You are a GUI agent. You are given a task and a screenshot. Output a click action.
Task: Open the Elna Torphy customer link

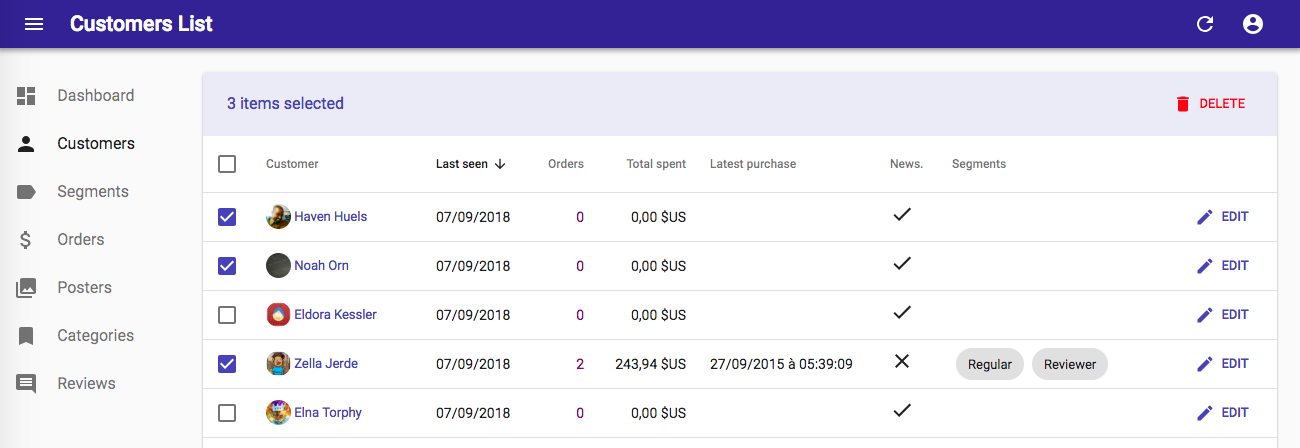pos(328,413)
